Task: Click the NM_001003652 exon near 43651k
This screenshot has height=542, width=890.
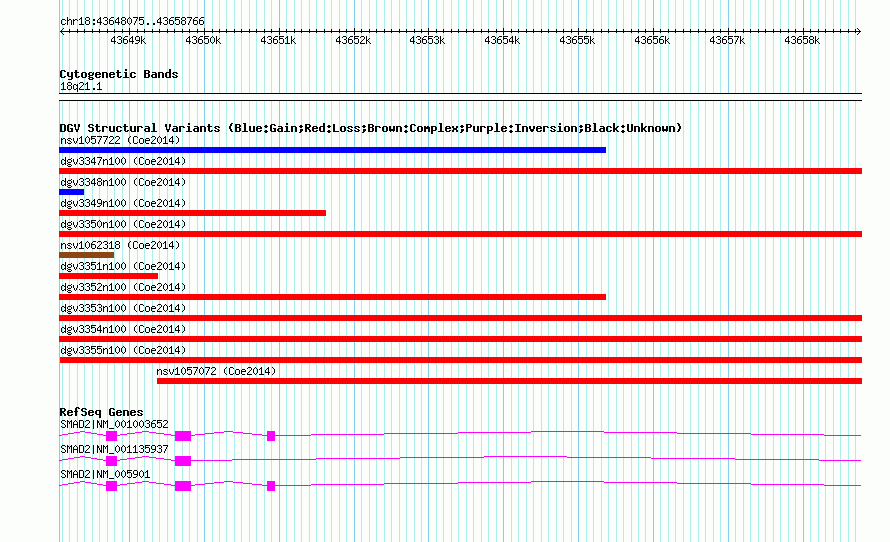Action: coord(271,436)
